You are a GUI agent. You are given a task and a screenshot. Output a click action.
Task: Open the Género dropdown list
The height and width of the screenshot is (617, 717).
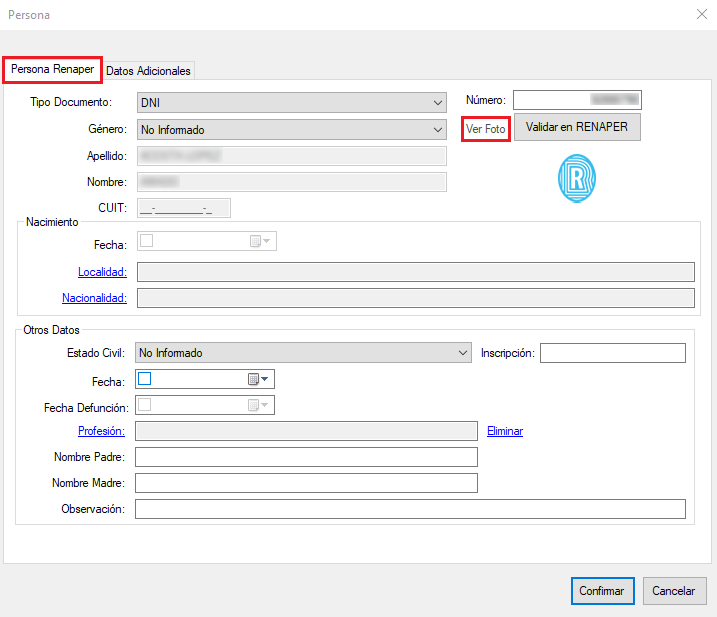(x=437, y=130)
